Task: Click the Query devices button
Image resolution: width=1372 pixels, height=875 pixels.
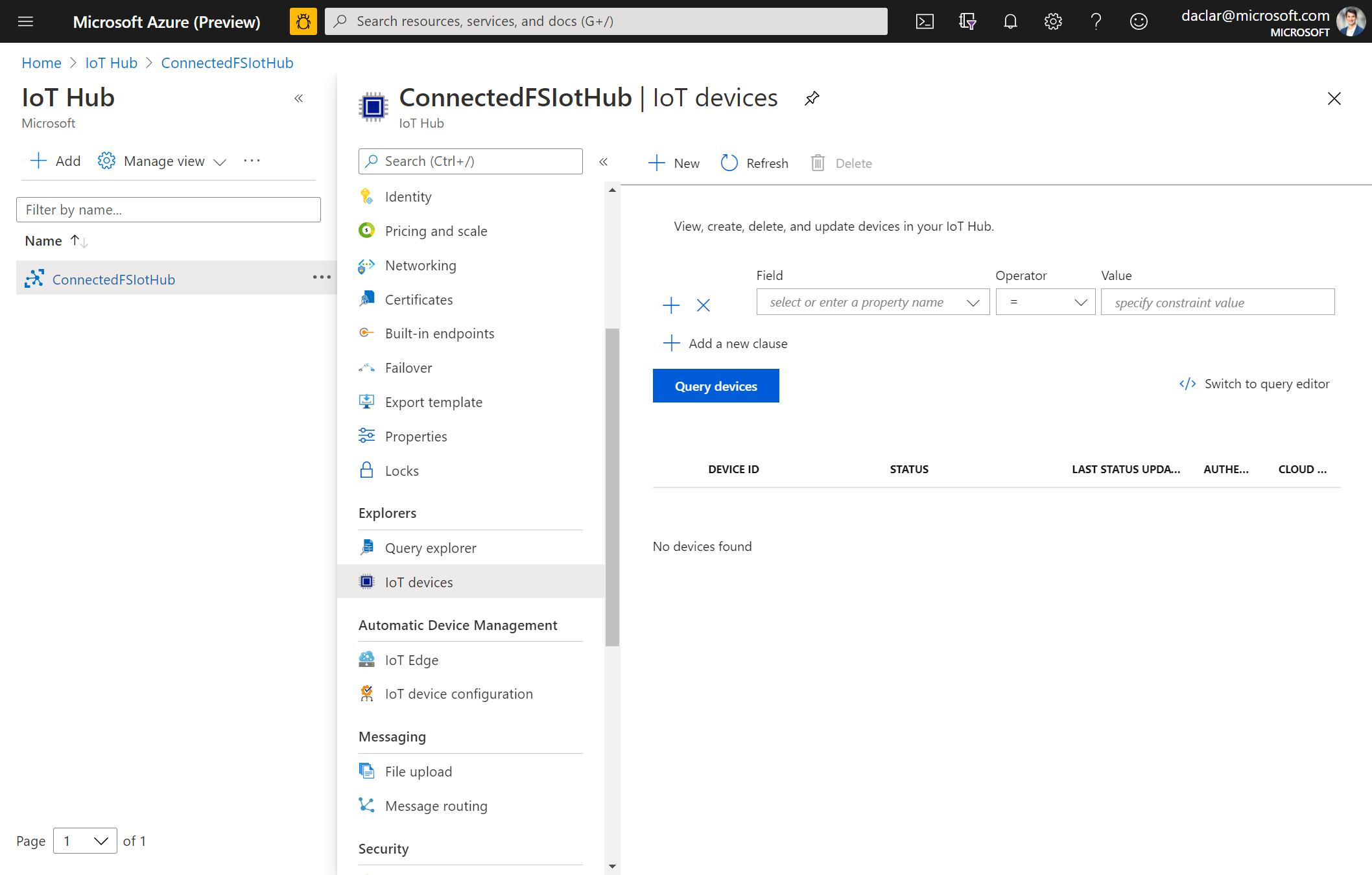Action: 715,386
